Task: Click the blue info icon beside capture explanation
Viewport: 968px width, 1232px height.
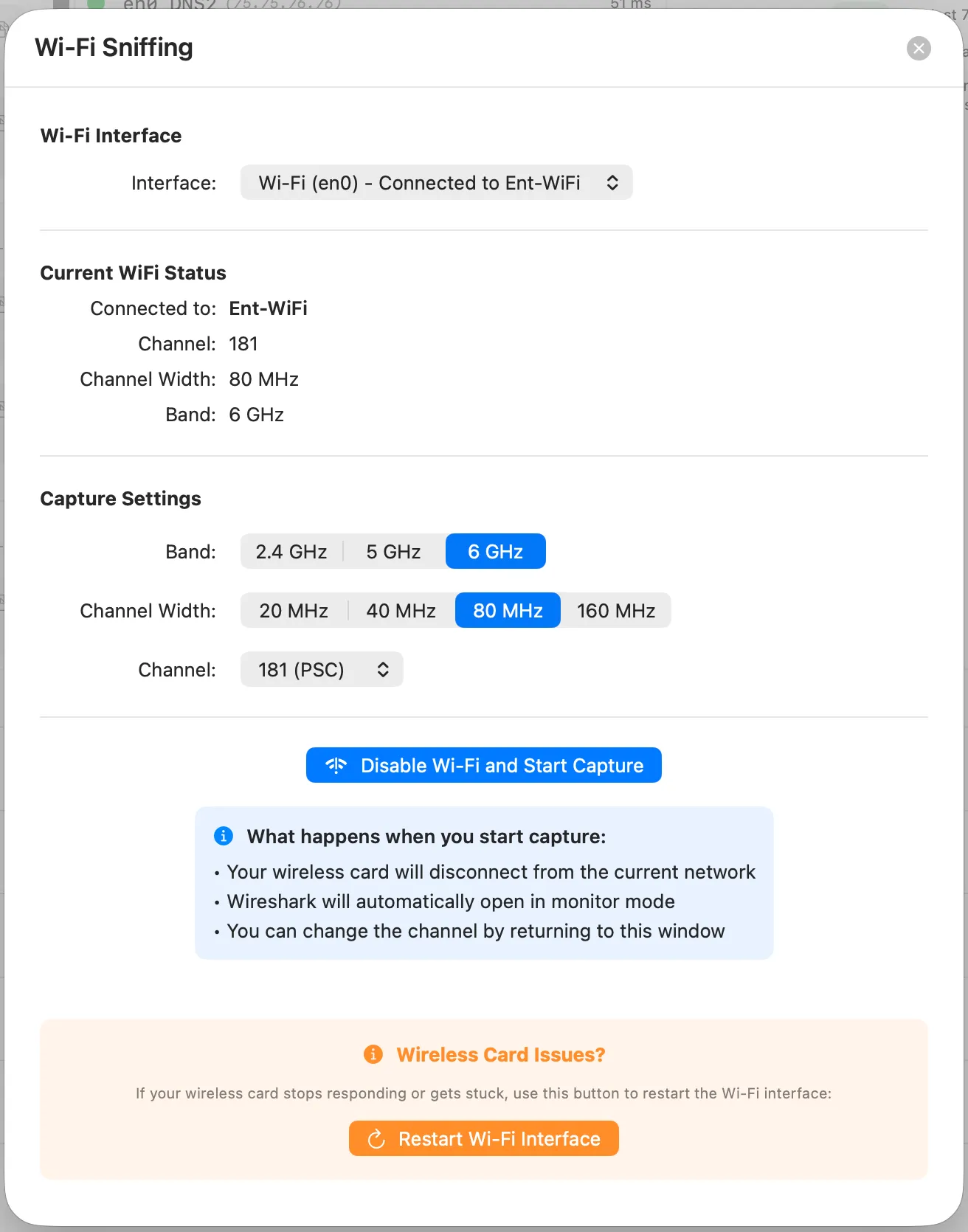Action: [224, 836]
